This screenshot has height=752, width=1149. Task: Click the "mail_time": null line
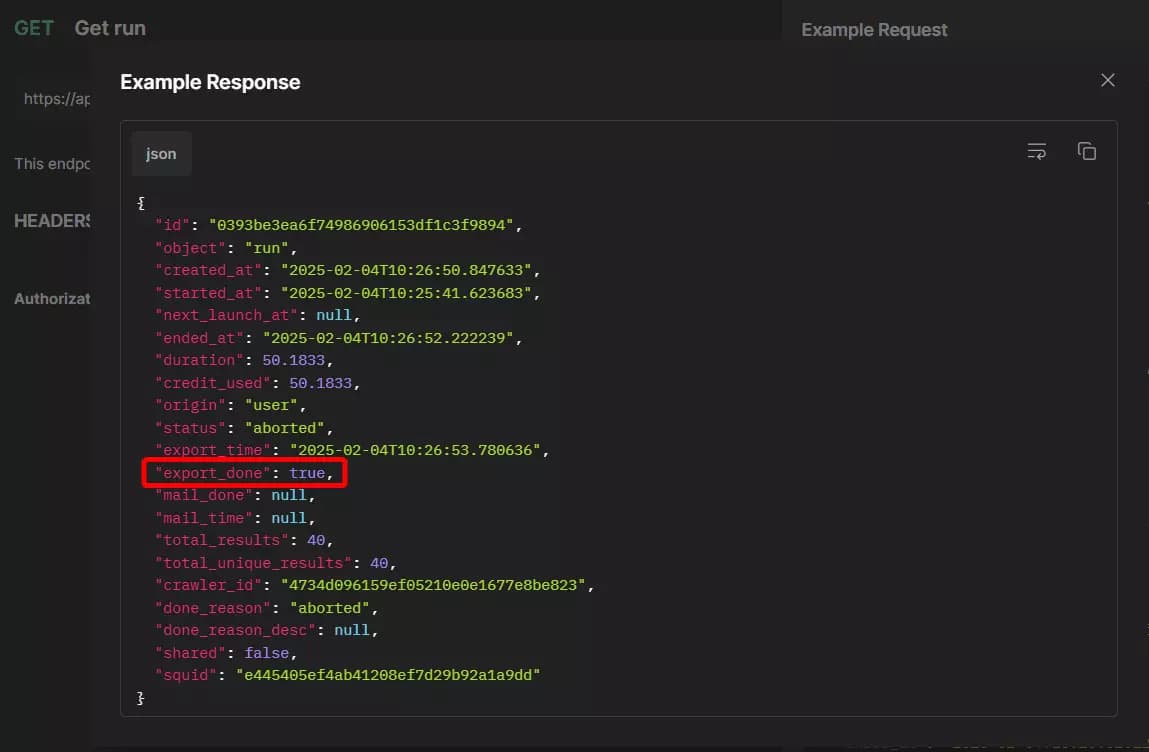pyautogui.click(x=234, y=518)
